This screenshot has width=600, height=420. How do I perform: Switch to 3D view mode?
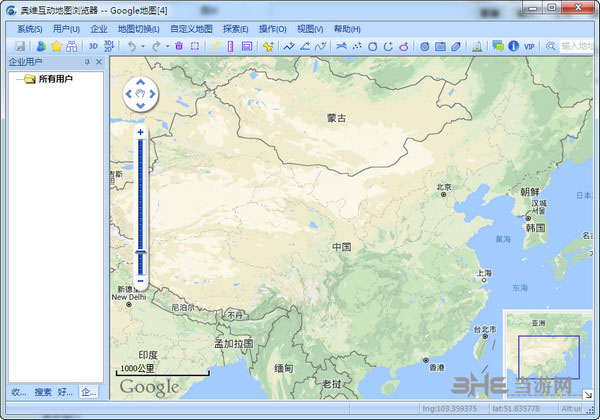(93, 46)
